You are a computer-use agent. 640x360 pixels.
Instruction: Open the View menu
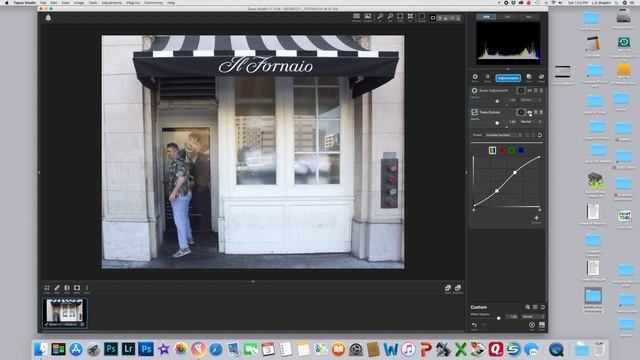[x=65, y=2]
